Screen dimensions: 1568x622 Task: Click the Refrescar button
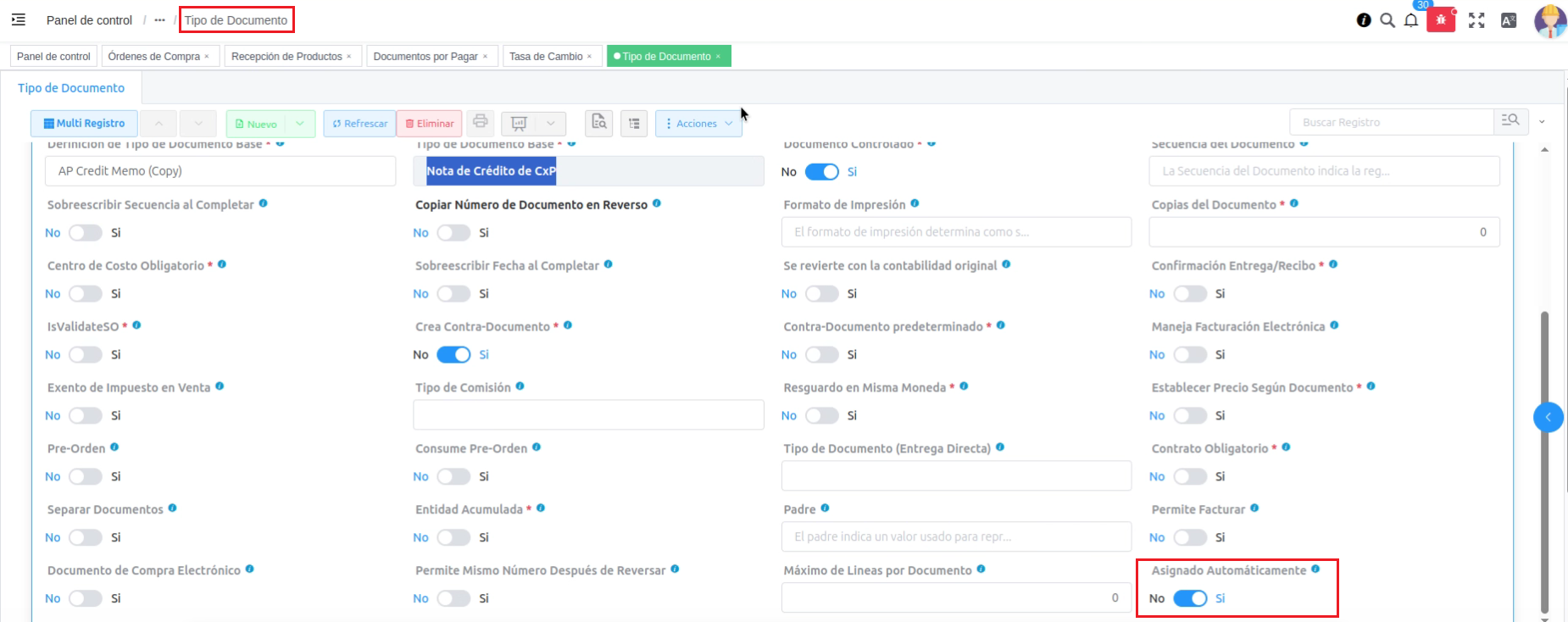click(359, 124)
